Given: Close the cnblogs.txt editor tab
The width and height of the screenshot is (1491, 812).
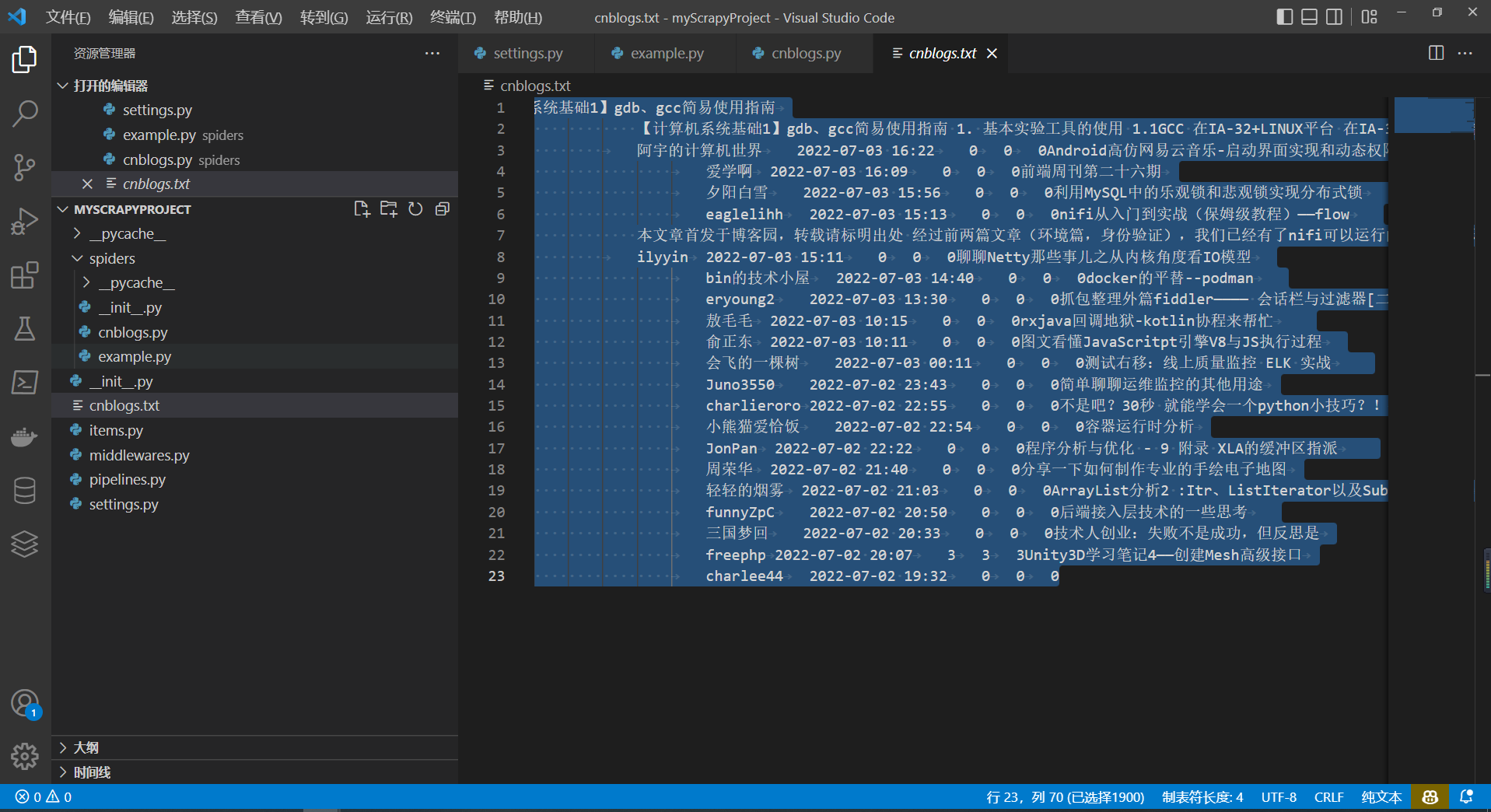Looking at the screenshot, I should click(992, 53).
